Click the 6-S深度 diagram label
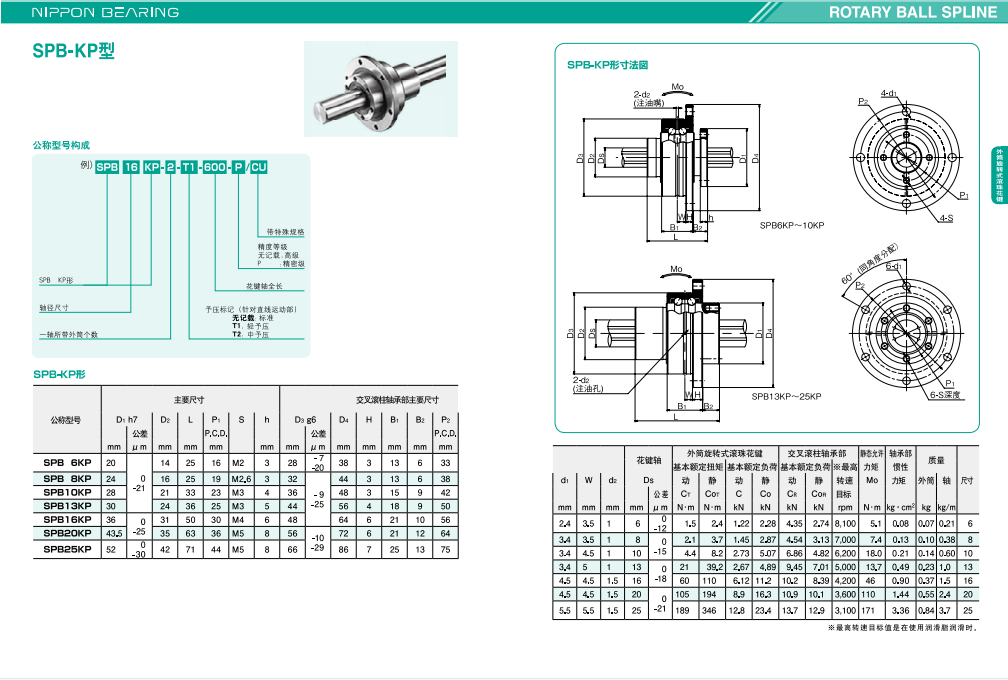This screenshot has height=680, width=1008. 945,395
